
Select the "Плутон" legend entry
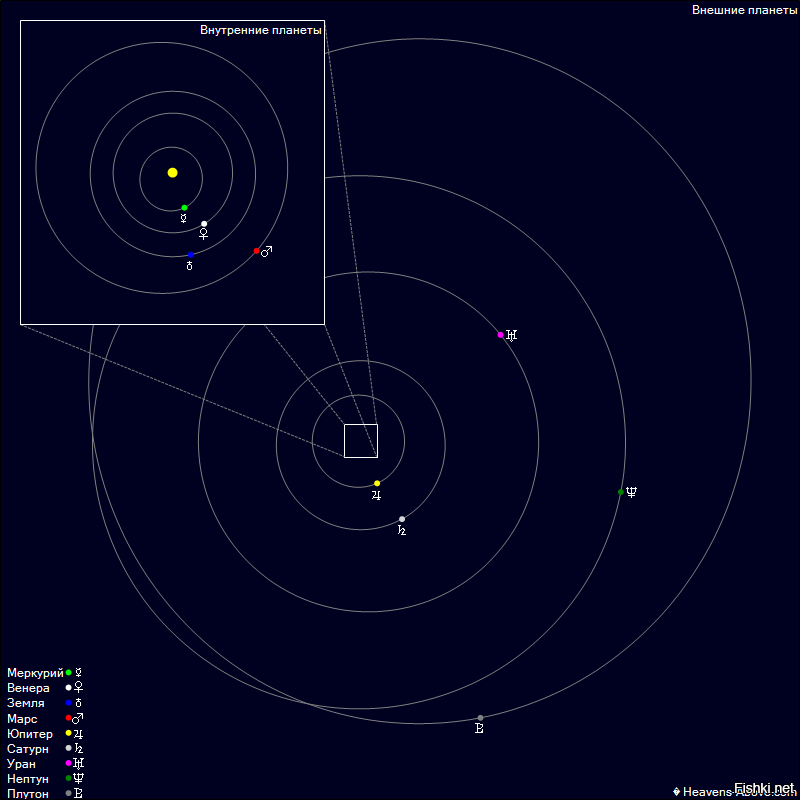(x=28, y=794)
